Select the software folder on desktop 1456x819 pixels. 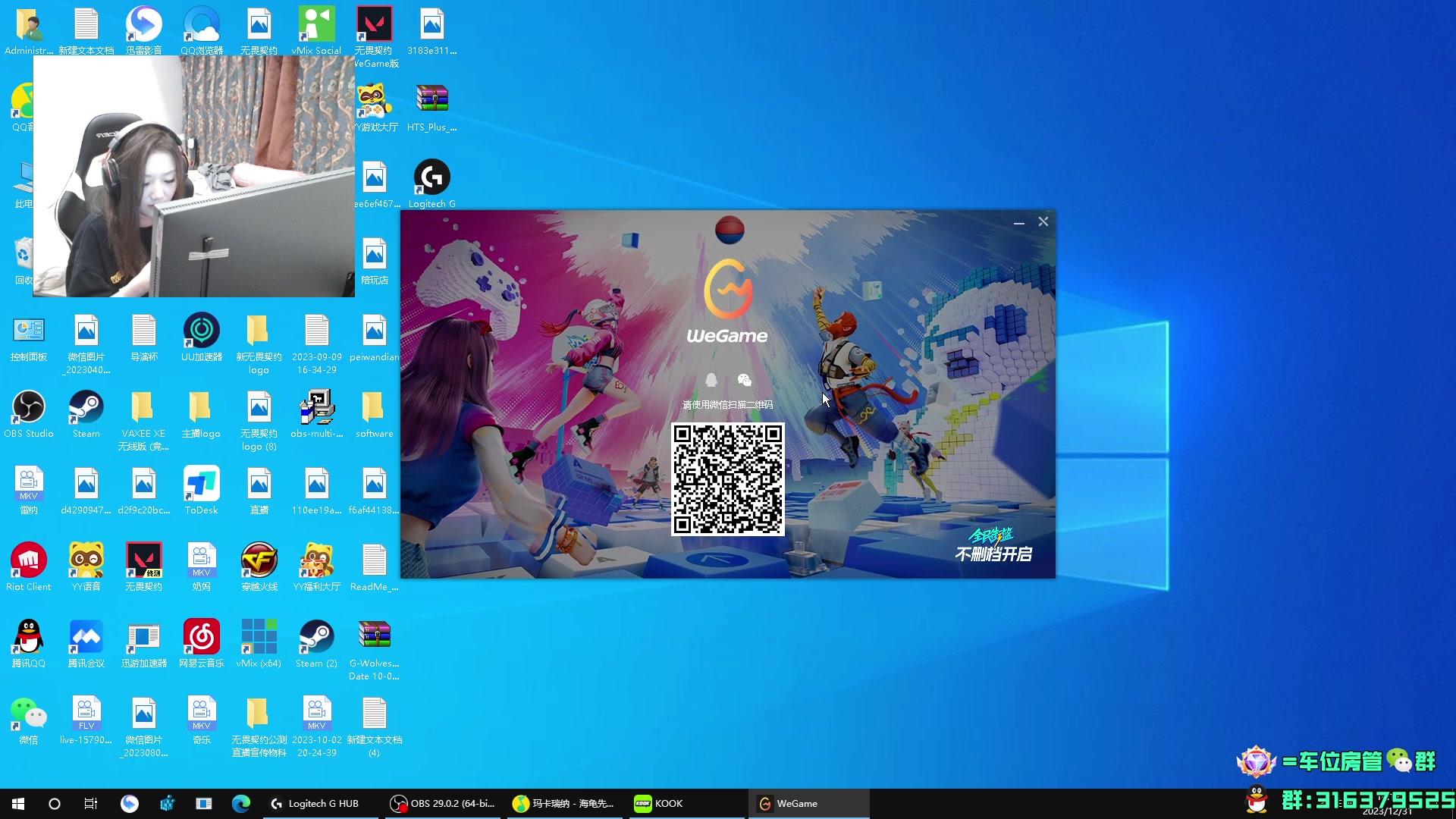point(375,414)
